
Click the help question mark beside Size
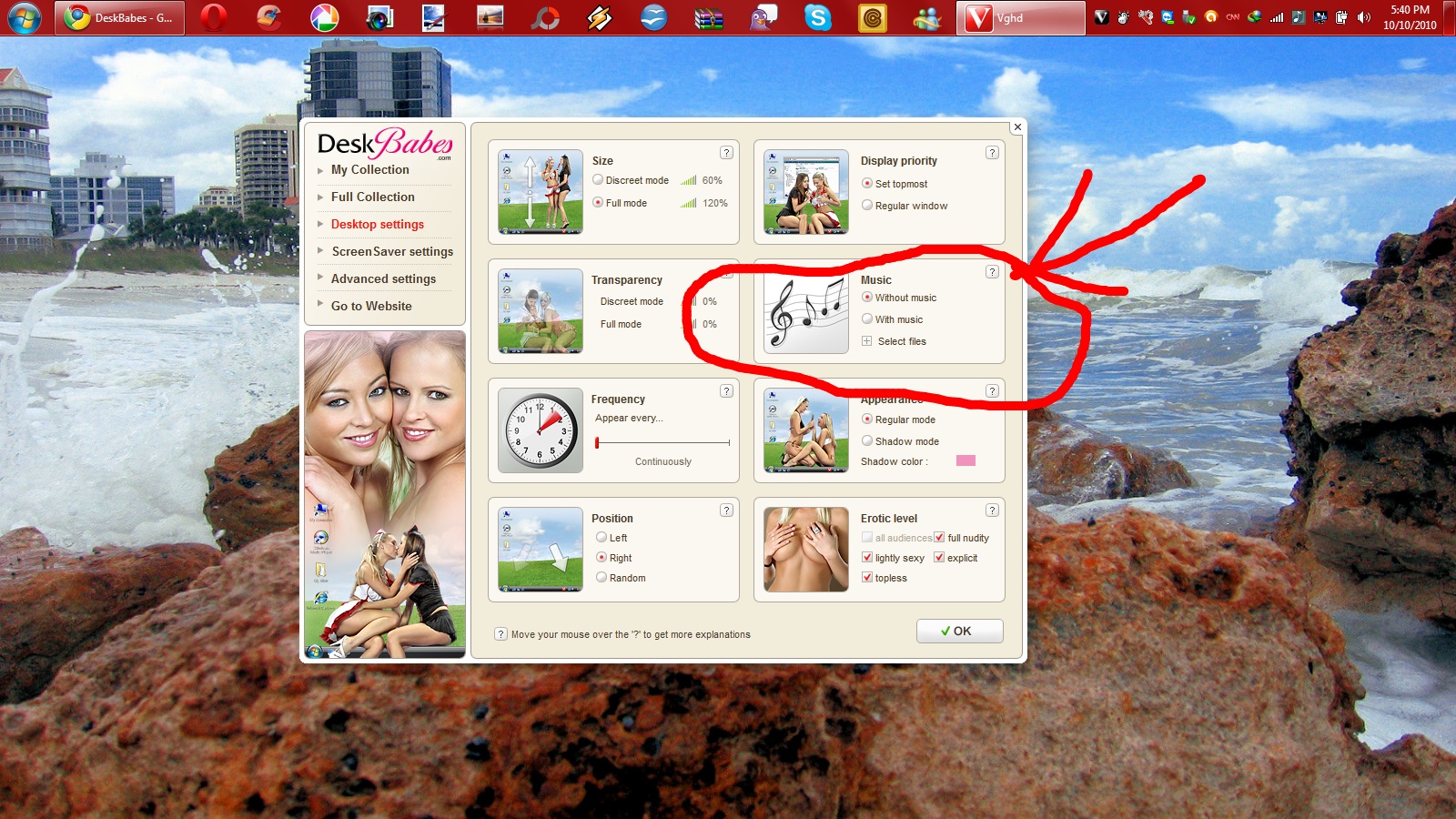pos(726,153)
